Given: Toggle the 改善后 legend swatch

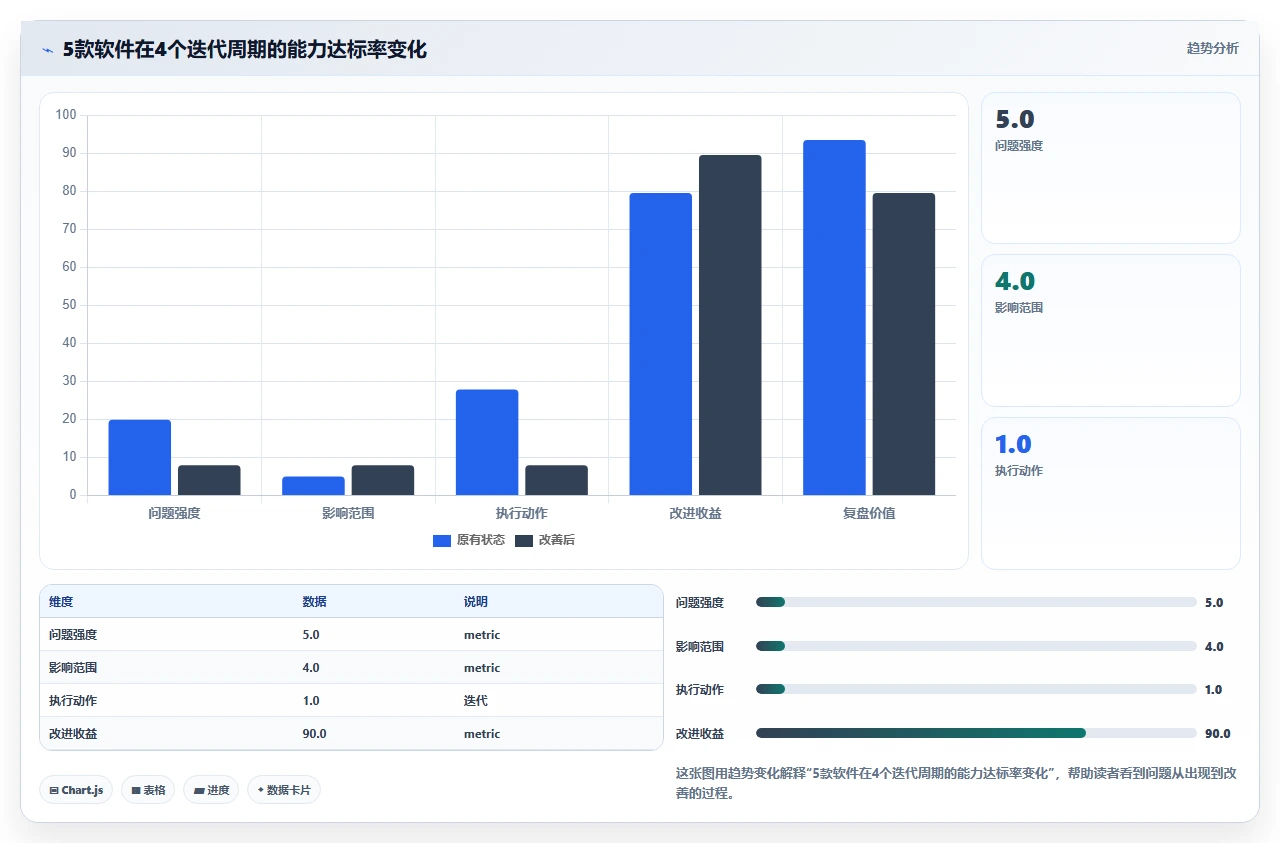Looking at the screenshot, I should point(524,540).
